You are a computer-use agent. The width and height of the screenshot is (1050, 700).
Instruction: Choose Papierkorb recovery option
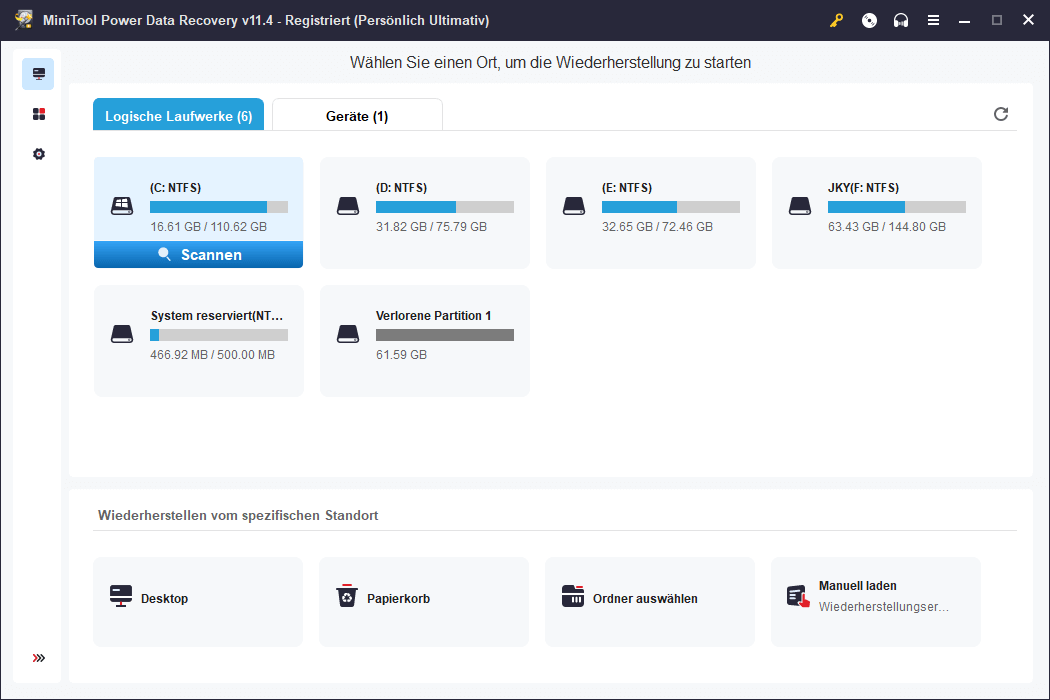(424, 601)
